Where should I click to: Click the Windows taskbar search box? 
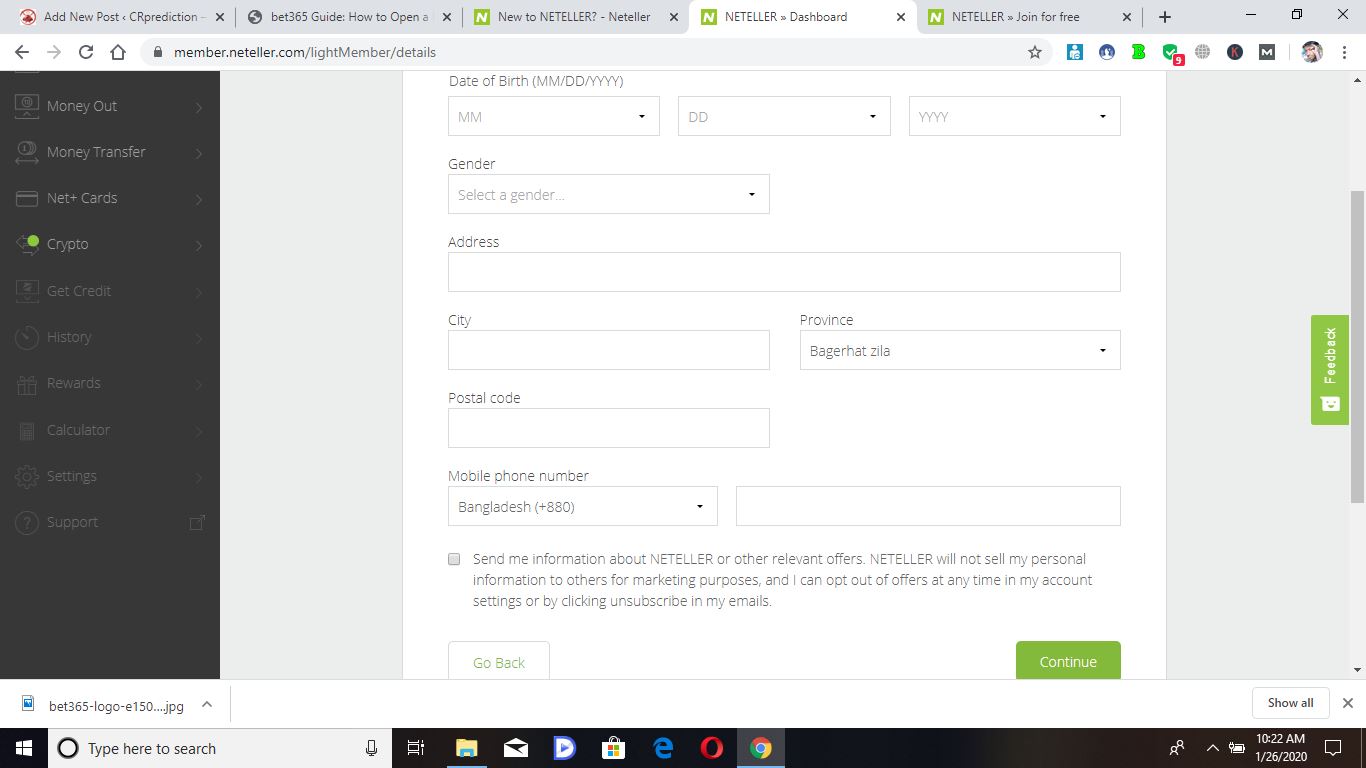pos(220,748)
